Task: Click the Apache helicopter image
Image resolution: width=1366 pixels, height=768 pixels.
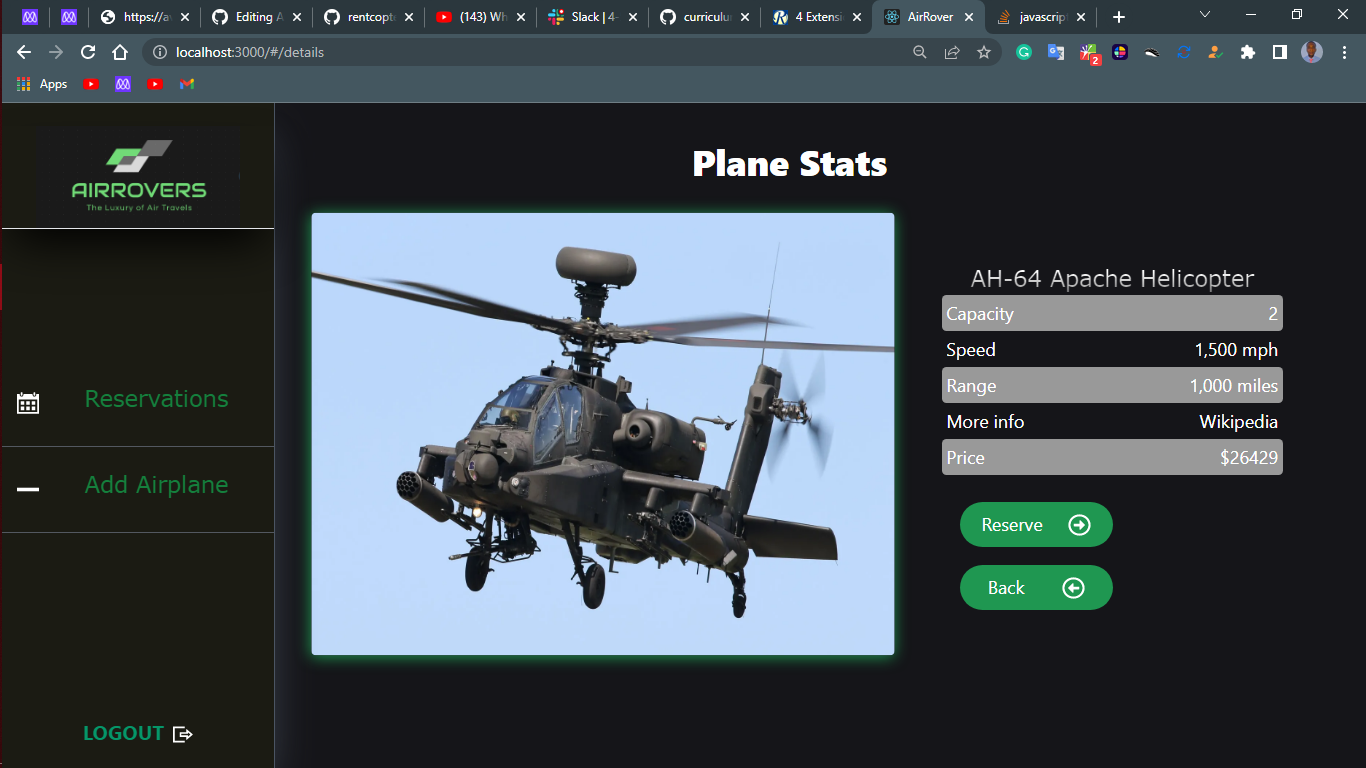Action: 603,433
